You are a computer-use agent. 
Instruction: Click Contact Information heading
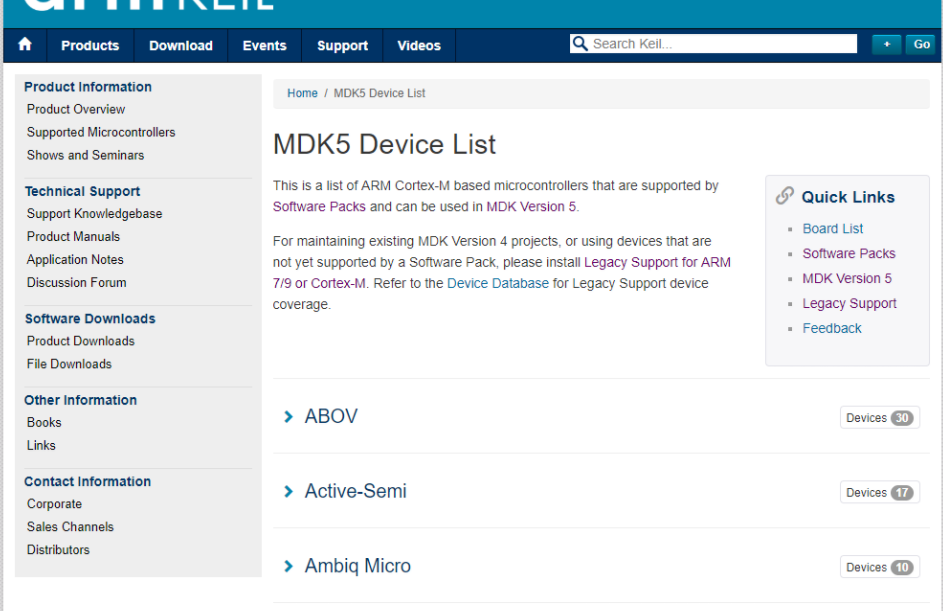[88, 482]
